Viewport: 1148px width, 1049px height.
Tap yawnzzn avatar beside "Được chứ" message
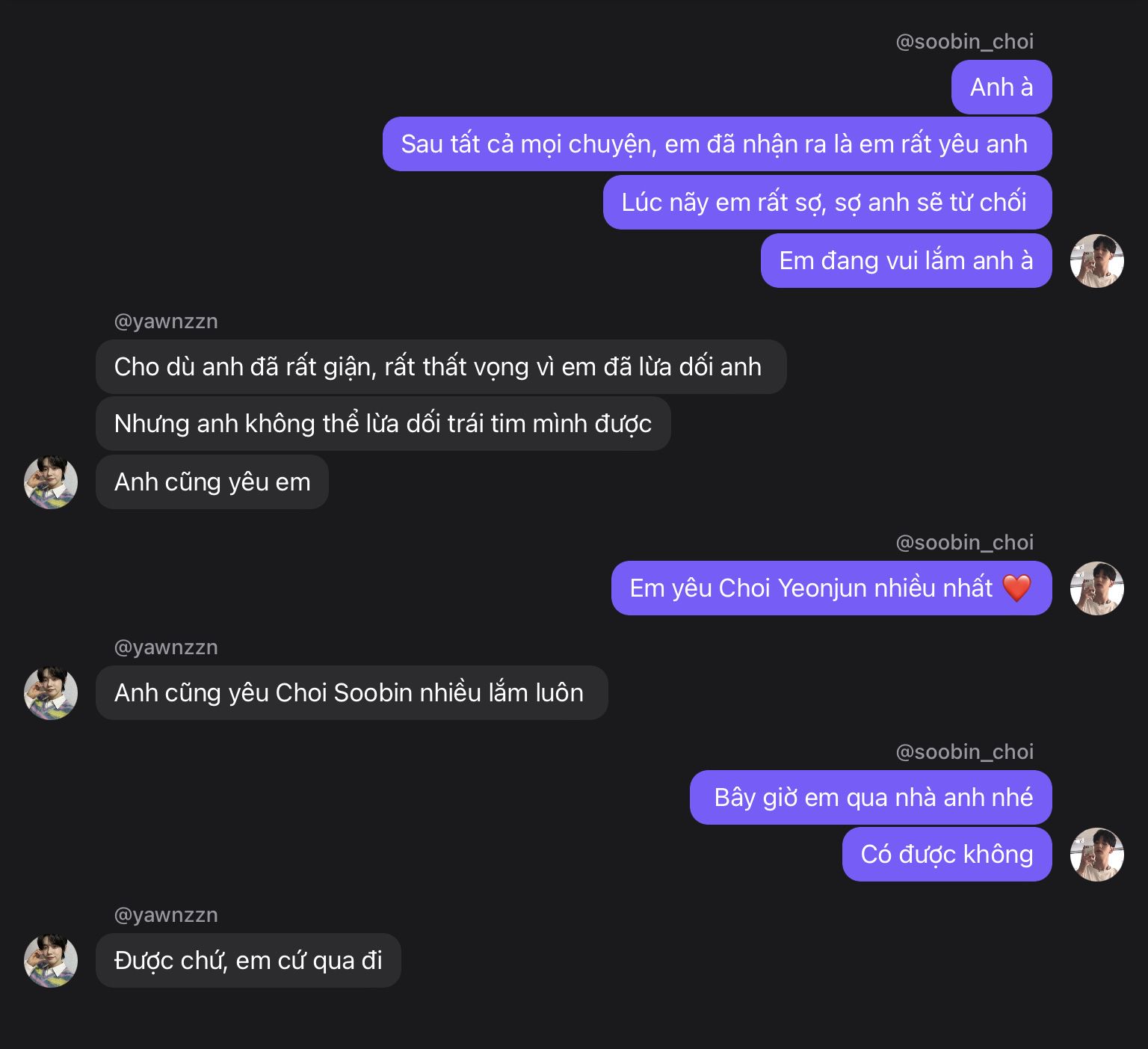coord(51,961)
